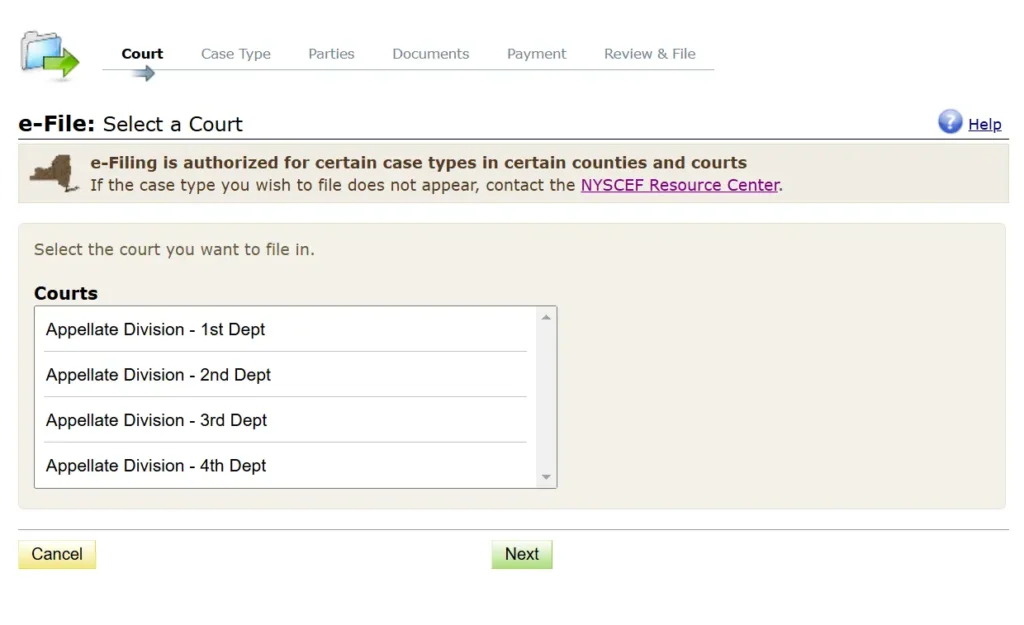The image size is (1024, 625).
Task: Open the Documents step
Action: tap(430, 54)
